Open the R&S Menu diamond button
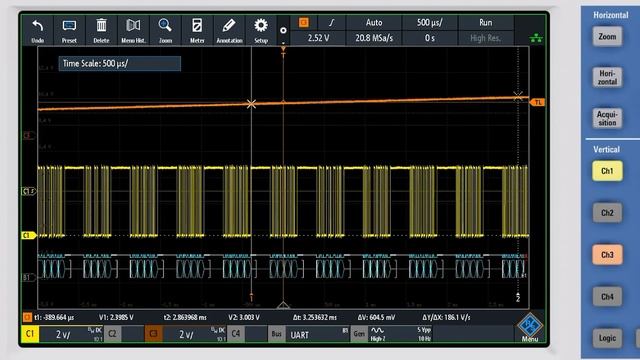This screenshot has height=360, width=640. pyautogui.click(x=530, y=327)
